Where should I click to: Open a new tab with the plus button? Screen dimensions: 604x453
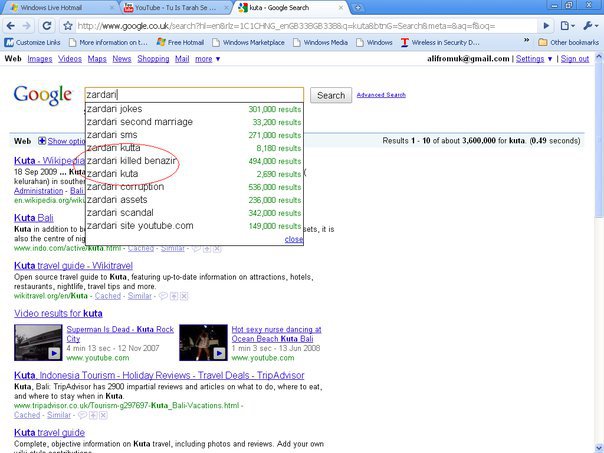[359, 7]
